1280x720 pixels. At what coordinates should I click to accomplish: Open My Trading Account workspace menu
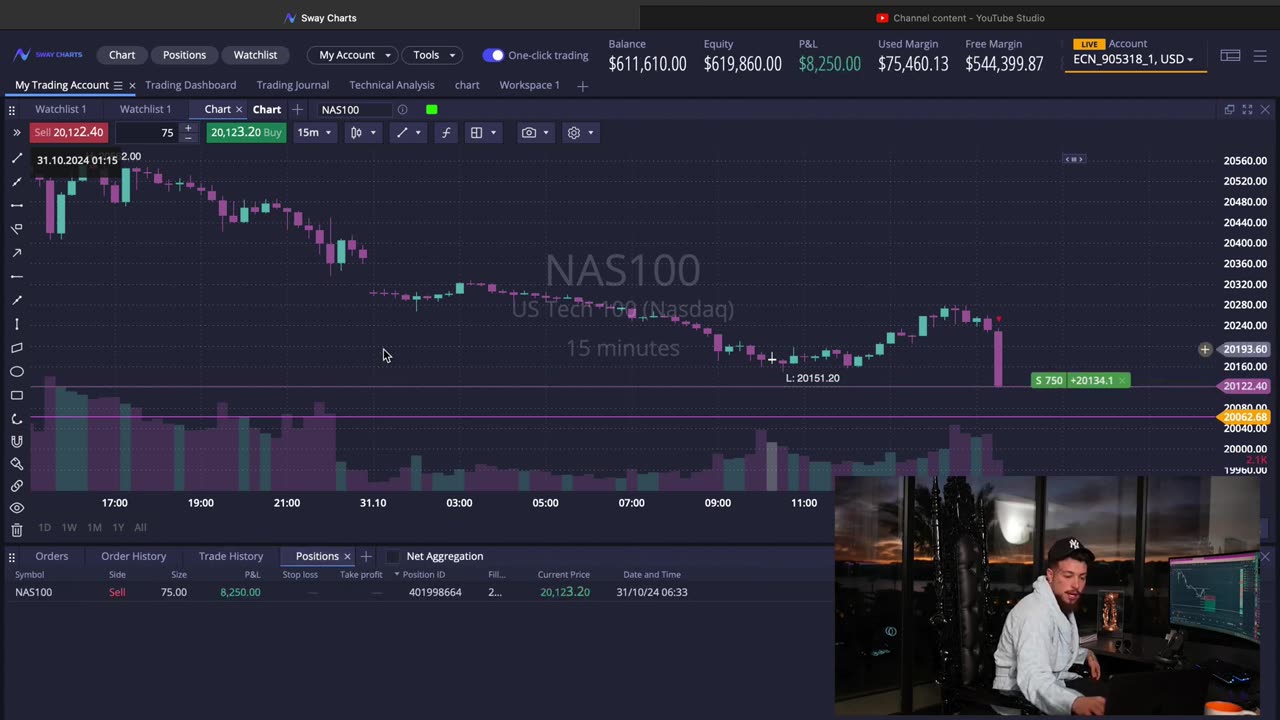[x=118, y=86]
